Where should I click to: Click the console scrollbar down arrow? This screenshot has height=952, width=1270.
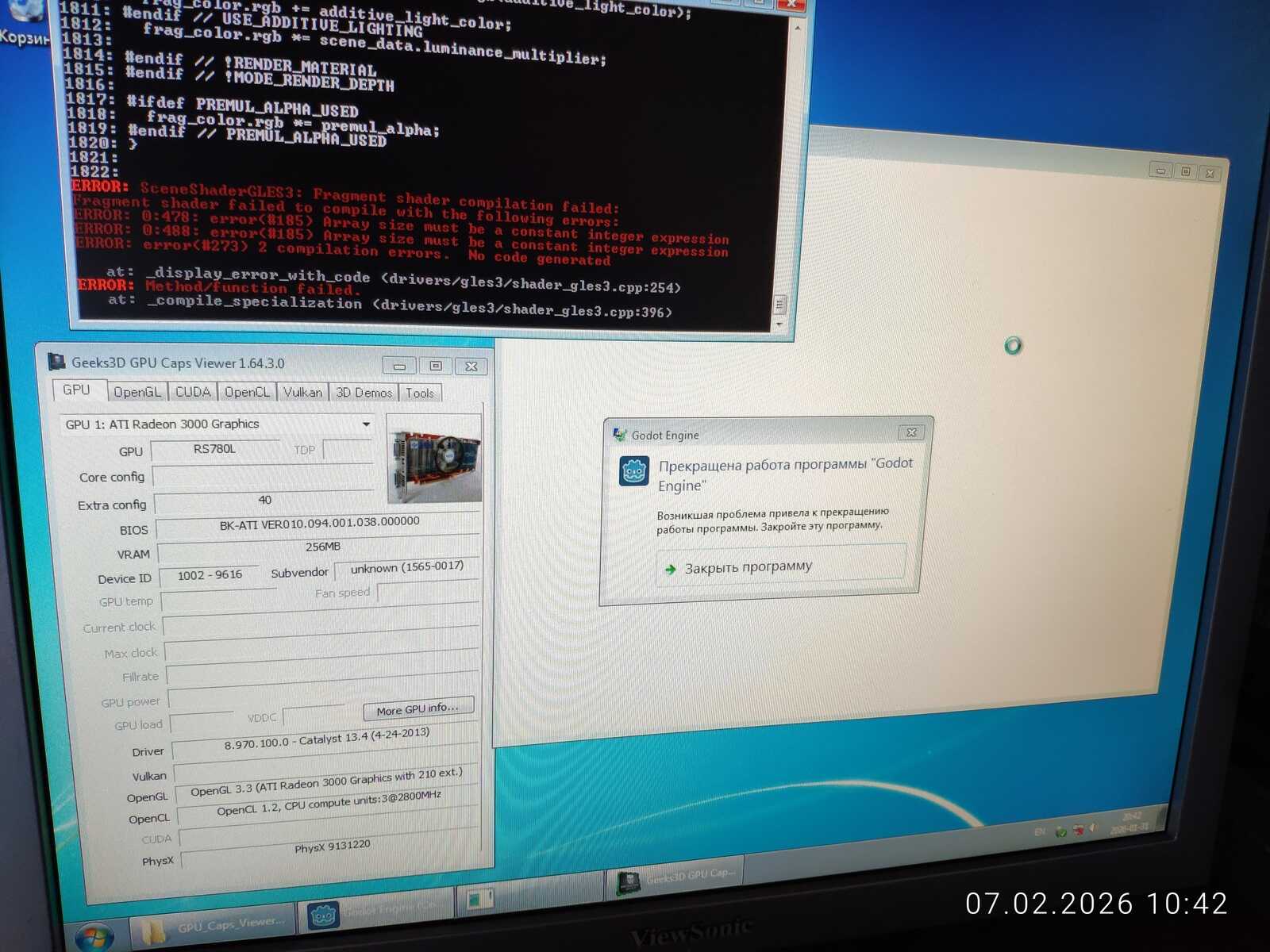[x=779, y=324]
